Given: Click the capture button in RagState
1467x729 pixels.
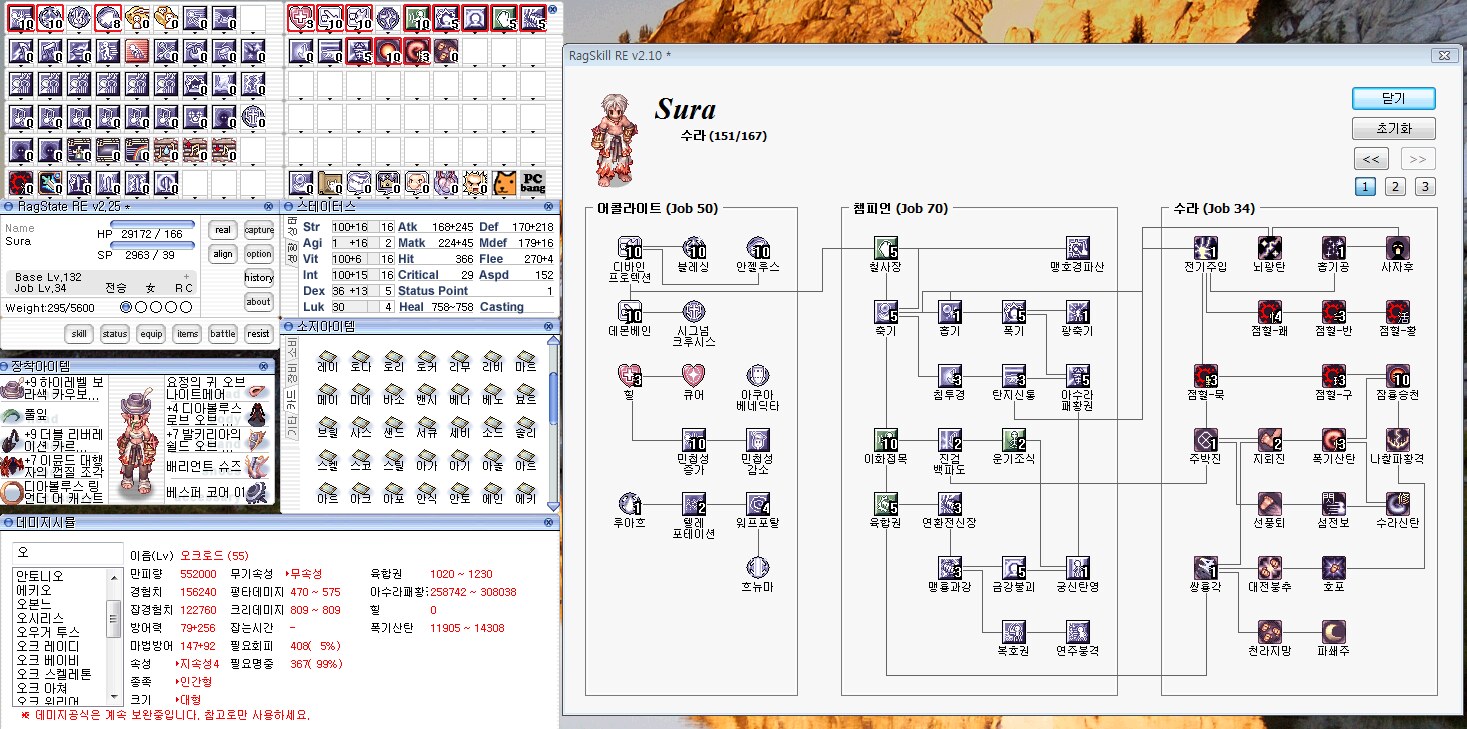Looking at the screenshot, I should click(x=259, y=230).
